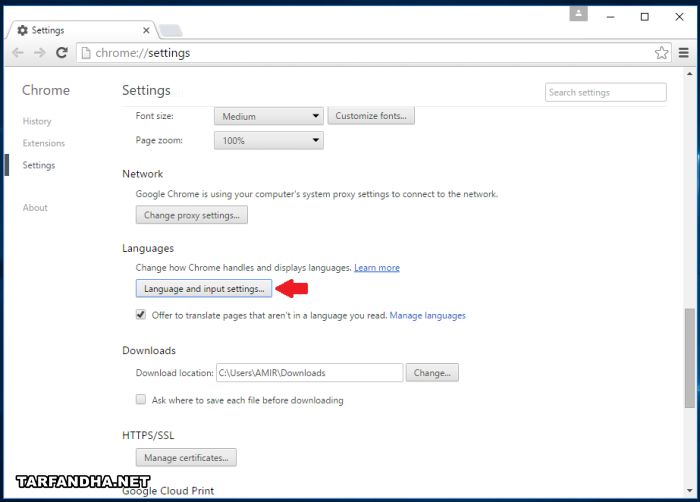Viewport: 700px width, 502px height.
Task: Click the Customize fonts button
Action: point(371,116)
